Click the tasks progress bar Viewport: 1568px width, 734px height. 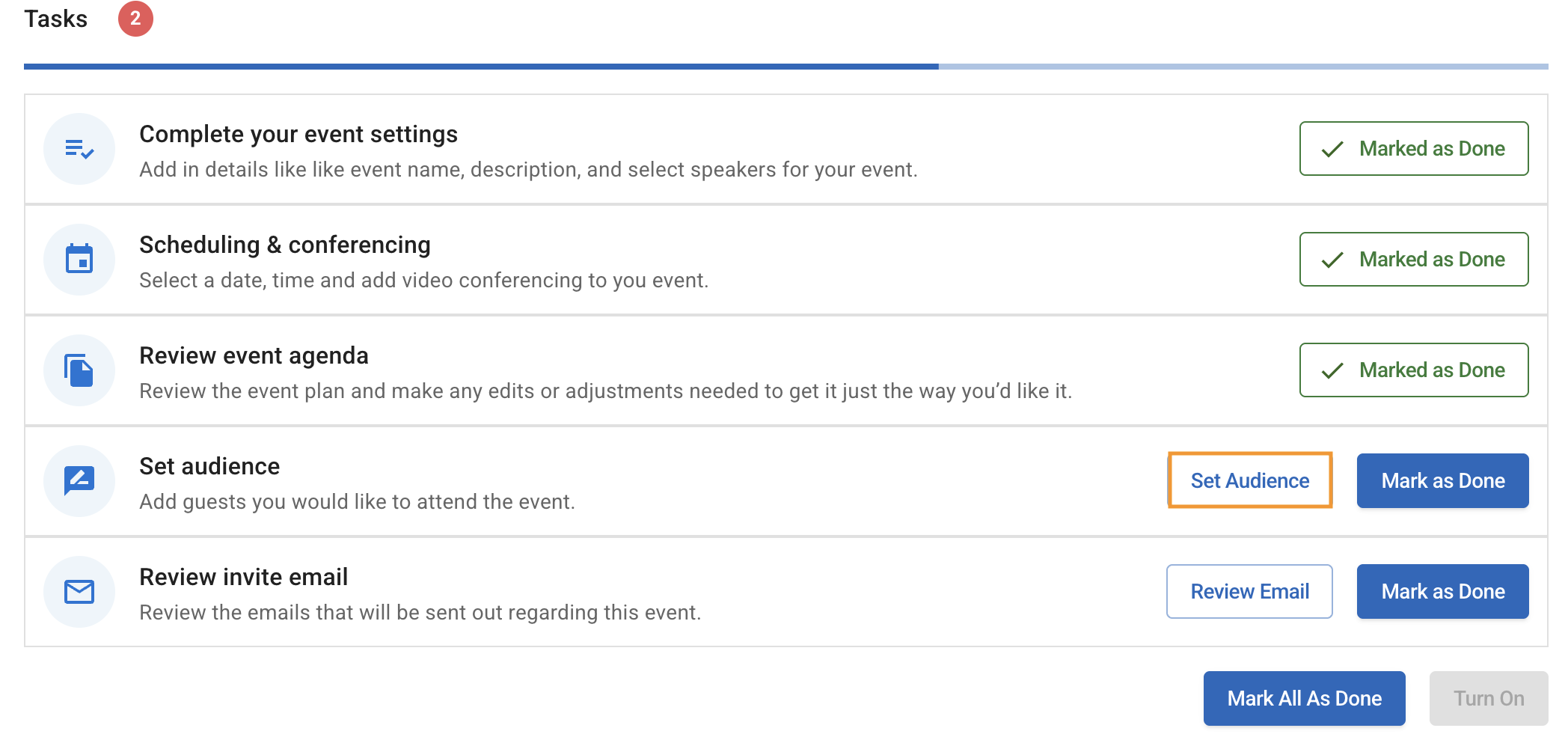tap(785, 67)
